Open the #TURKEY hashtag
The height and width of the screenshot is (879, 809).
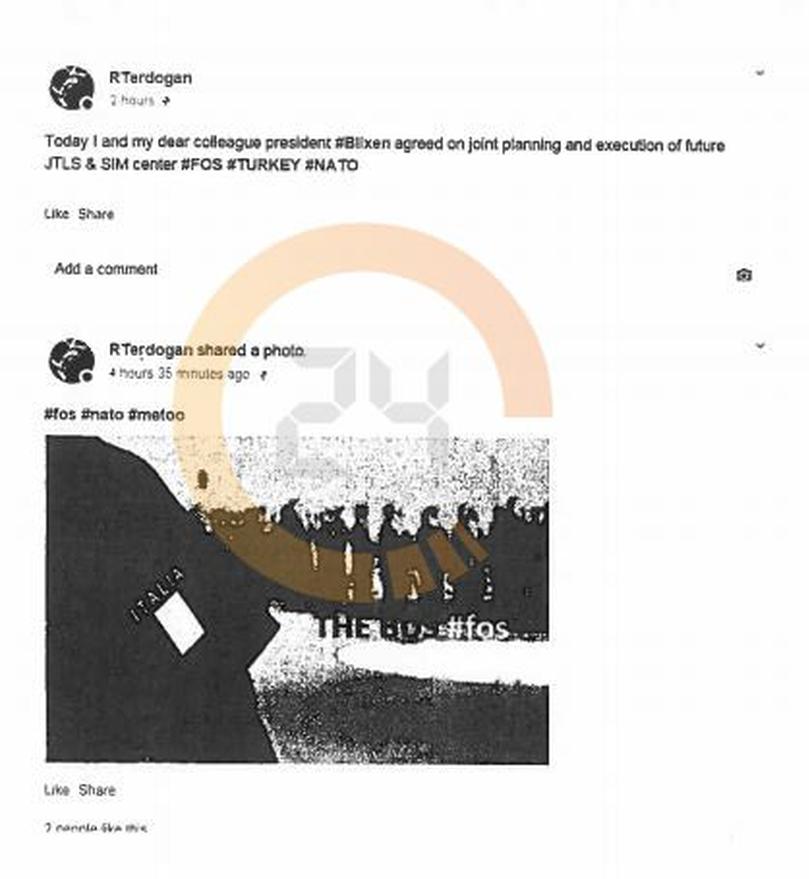pyautogui.click(x=263, y=165)
